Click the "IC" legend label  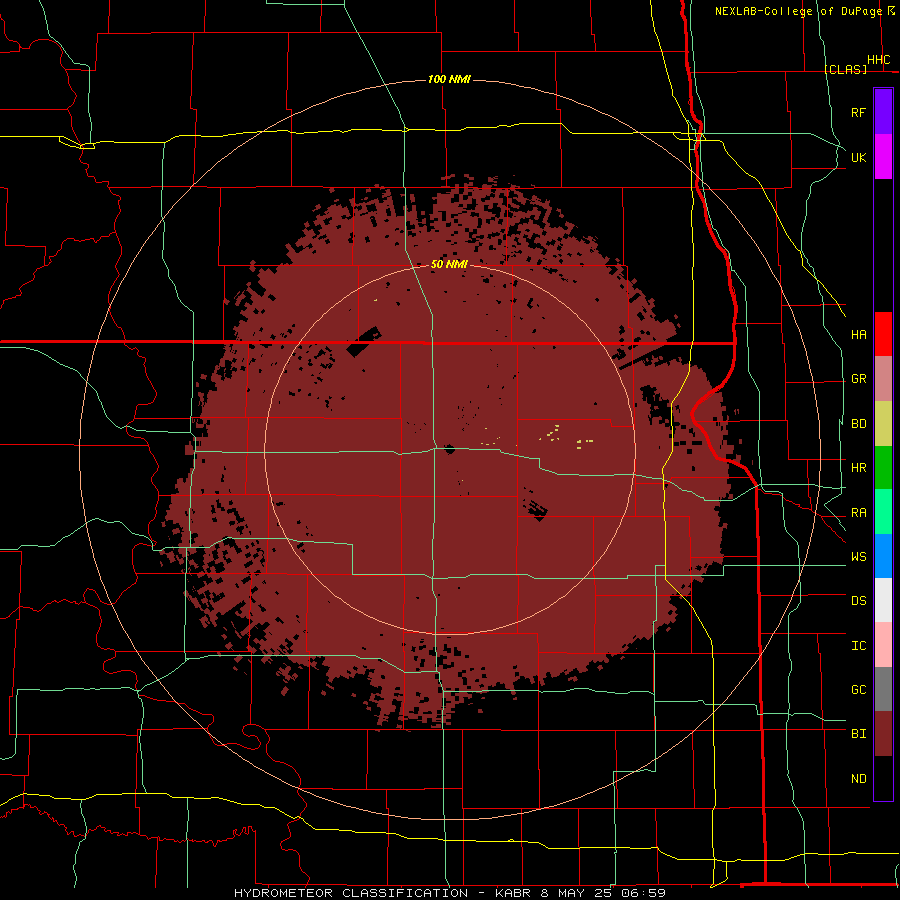click(x=858, y=646)
